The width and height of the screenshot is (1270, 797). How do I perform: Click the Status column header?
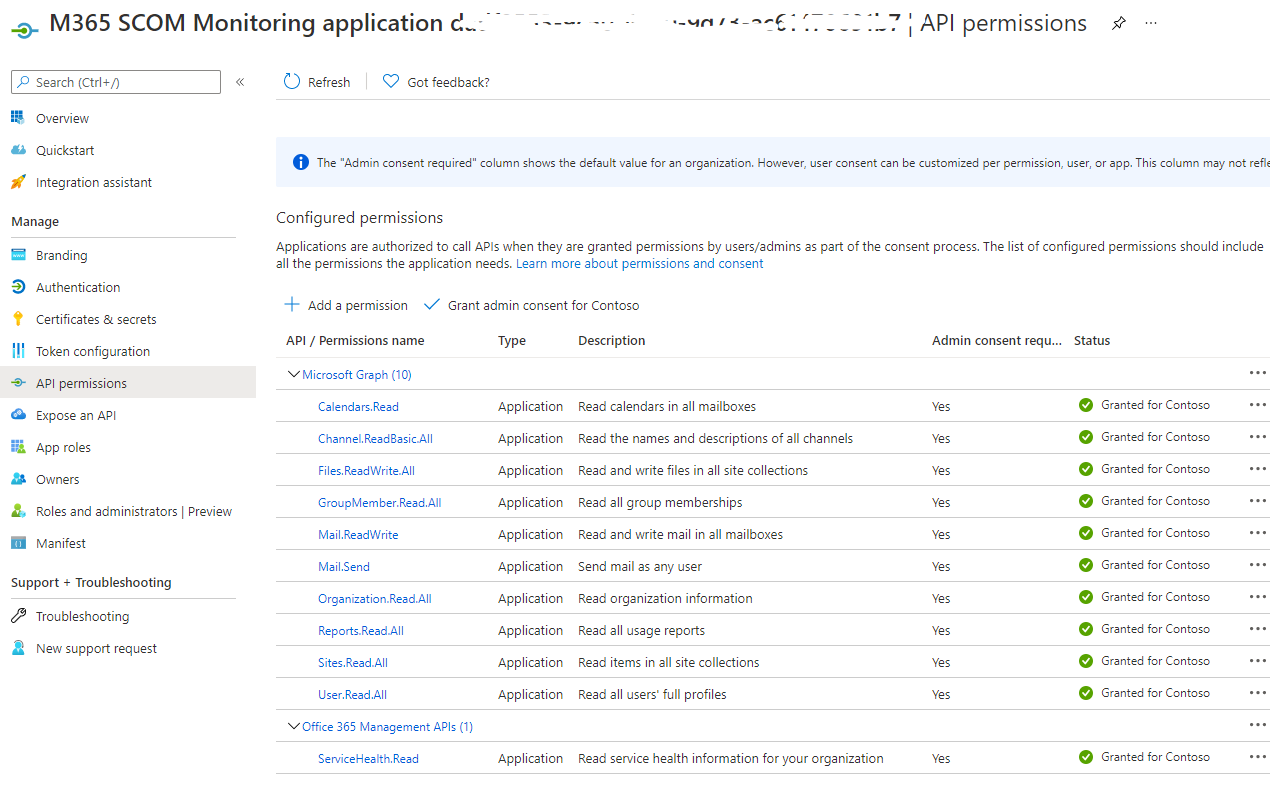(1092, 341)
